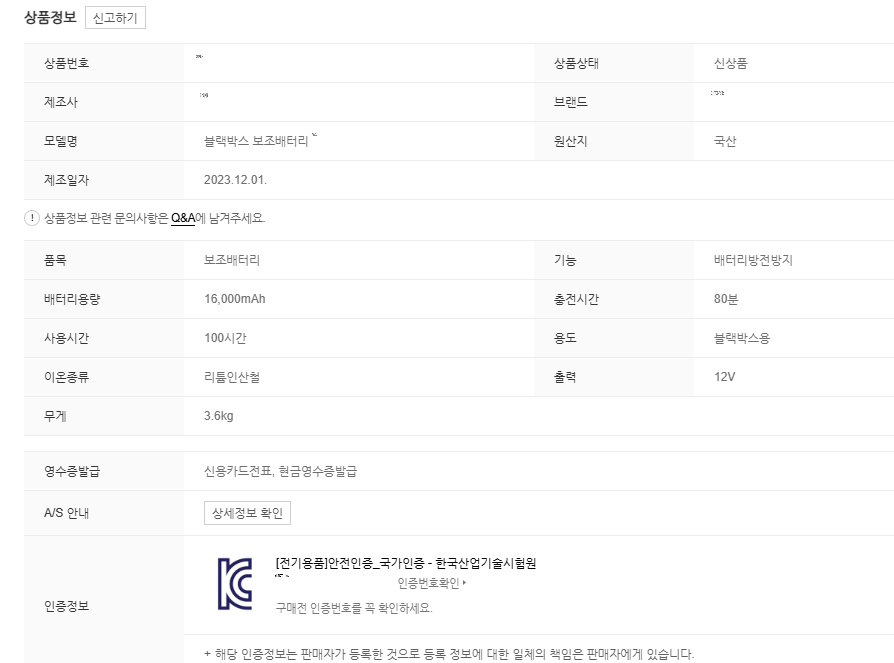Select the 사용시간 label cell
The height and width of the screenshot is (663, 894).
click(x=104, y=338)
